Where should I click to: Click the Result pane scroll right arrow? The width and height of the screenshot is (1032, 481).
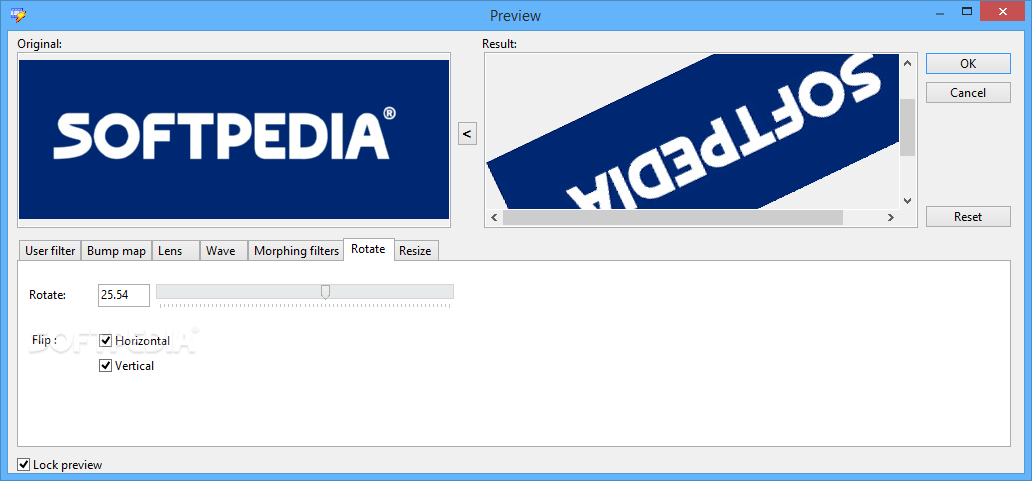click(x=890, y=217)
